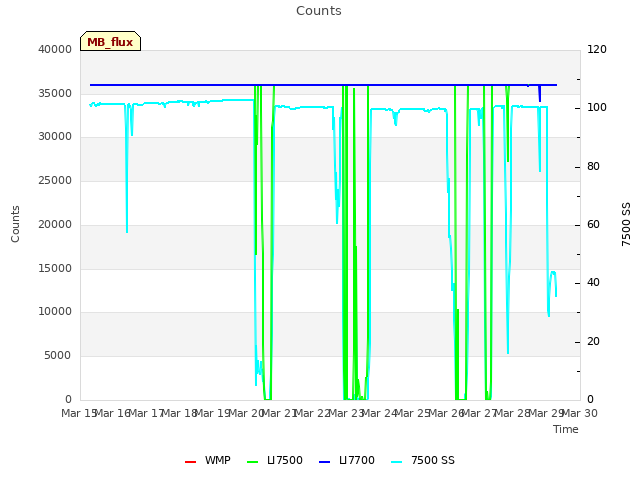Click the cyan 7500 SS legend swatch
The width and height of the screenshot is (640, 480).
[x=397, y=462]
